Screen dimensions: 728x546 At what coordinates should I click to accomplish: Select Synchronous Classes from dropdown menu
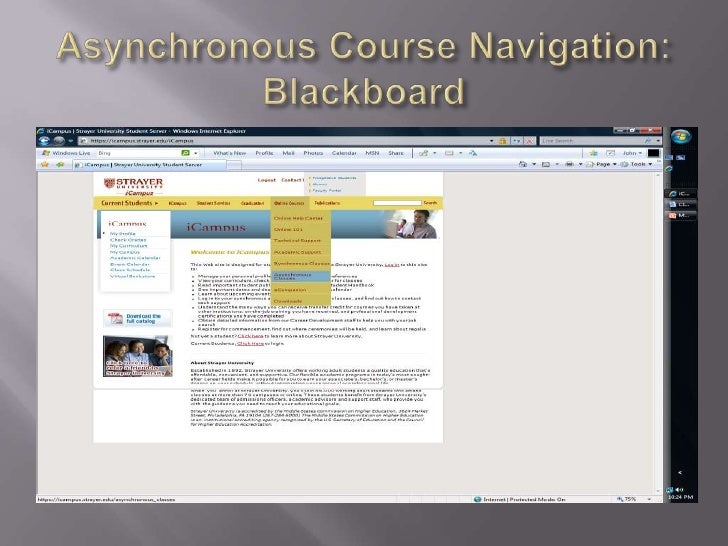coord(301,263)
